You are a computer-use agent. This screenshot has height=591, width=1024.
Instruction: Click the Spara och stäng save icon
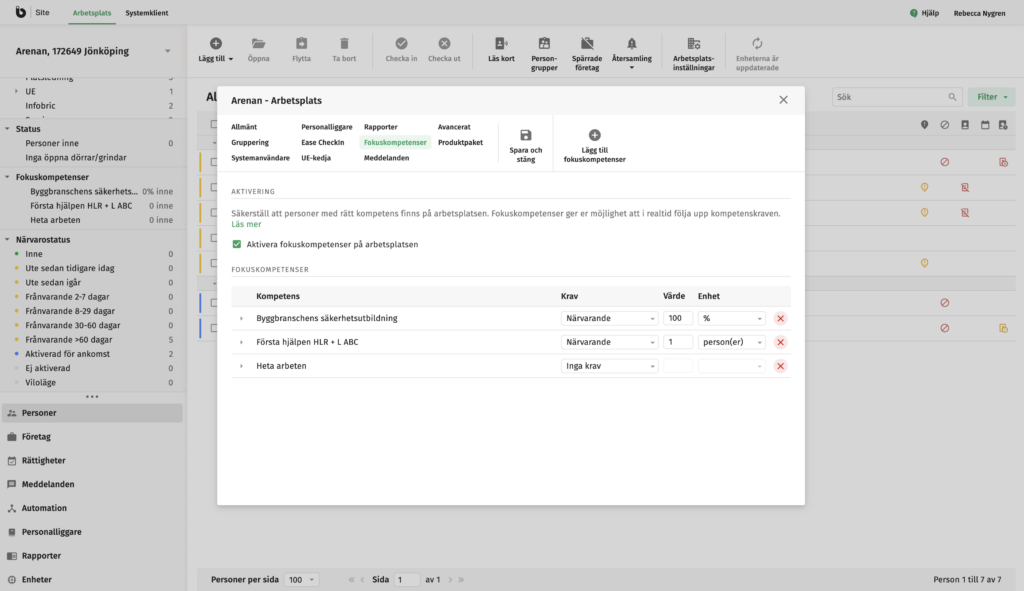pyautogui.click(x=525, y=135)
